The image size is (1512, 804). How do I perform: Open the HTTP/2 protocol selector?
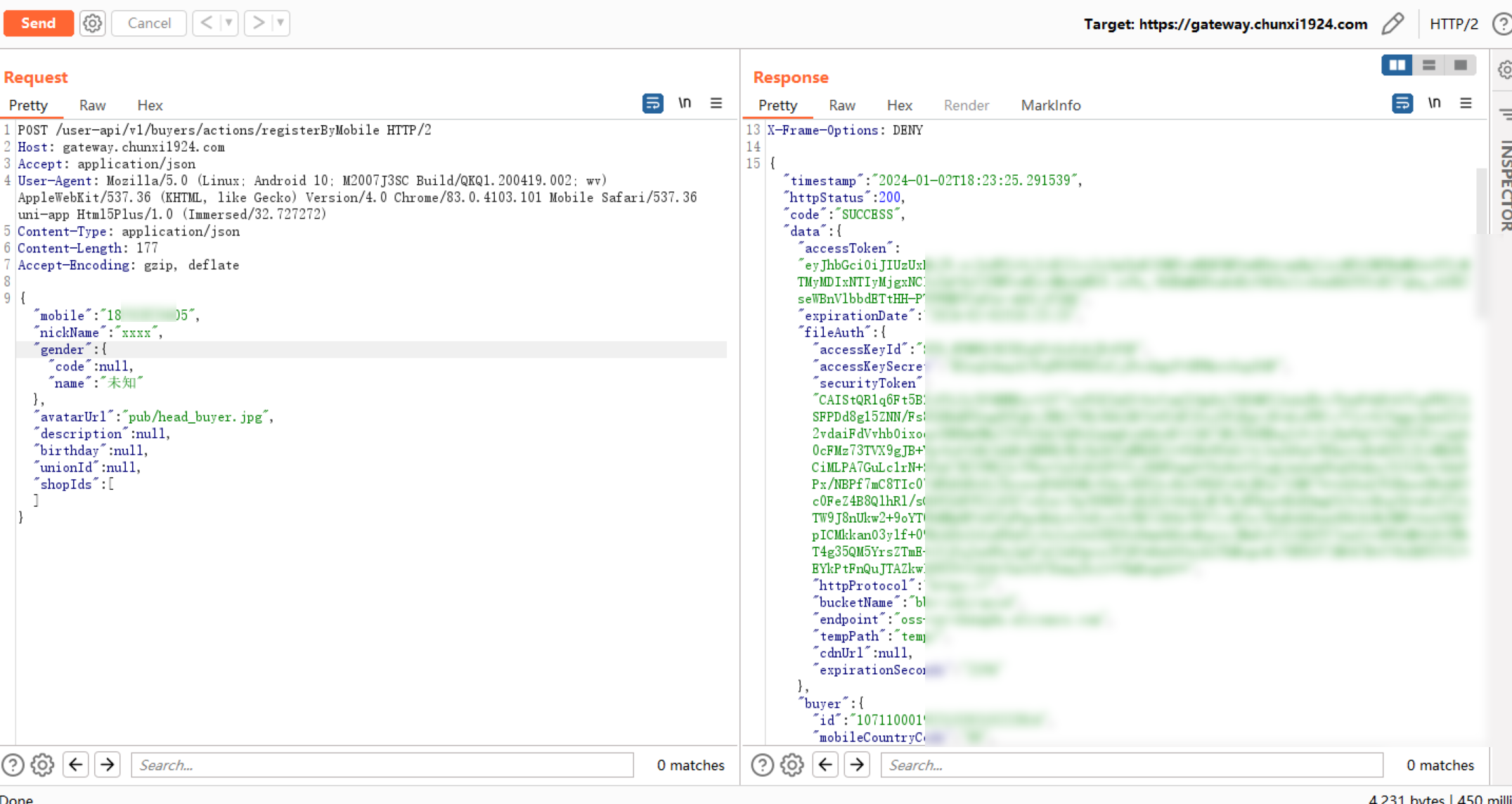[1453, 24]
